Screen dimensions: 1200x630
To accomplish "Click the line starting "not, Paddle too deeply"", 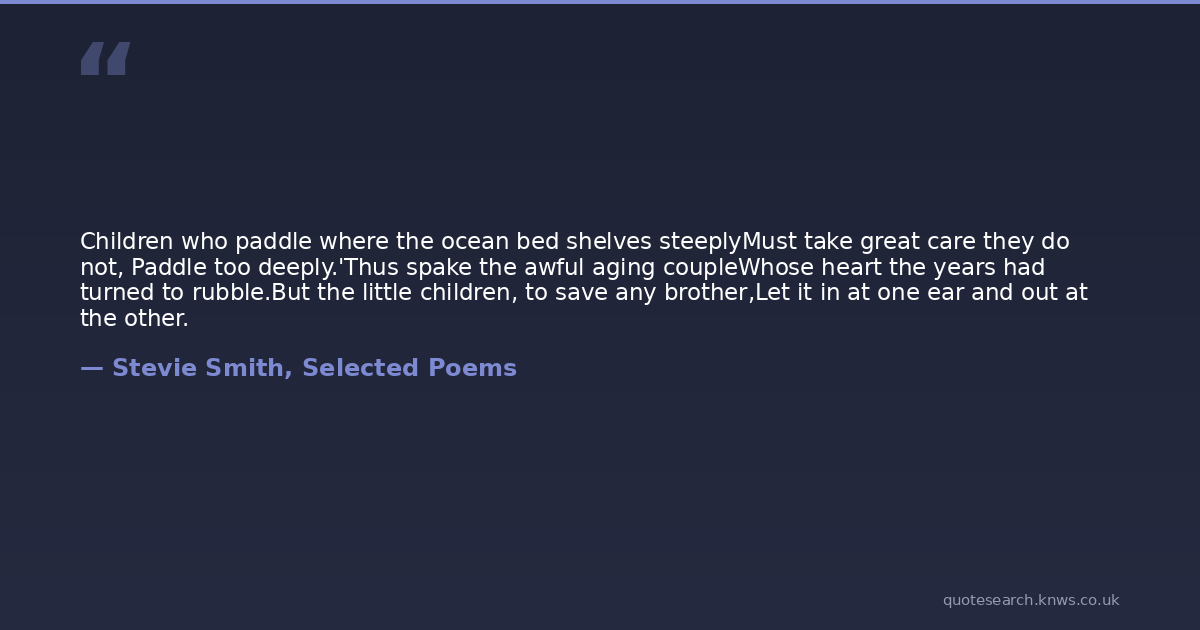I will [562, 268].
